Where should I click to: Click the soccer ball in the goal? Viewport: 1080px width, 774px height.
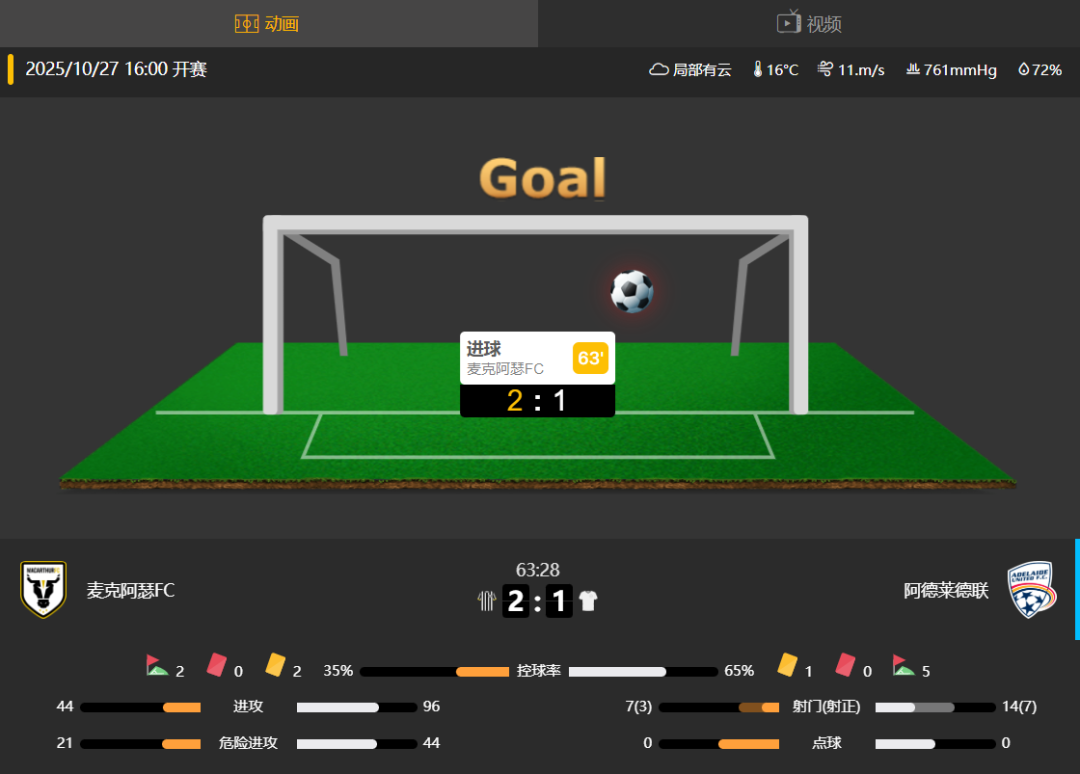click(x=632, y=291)
